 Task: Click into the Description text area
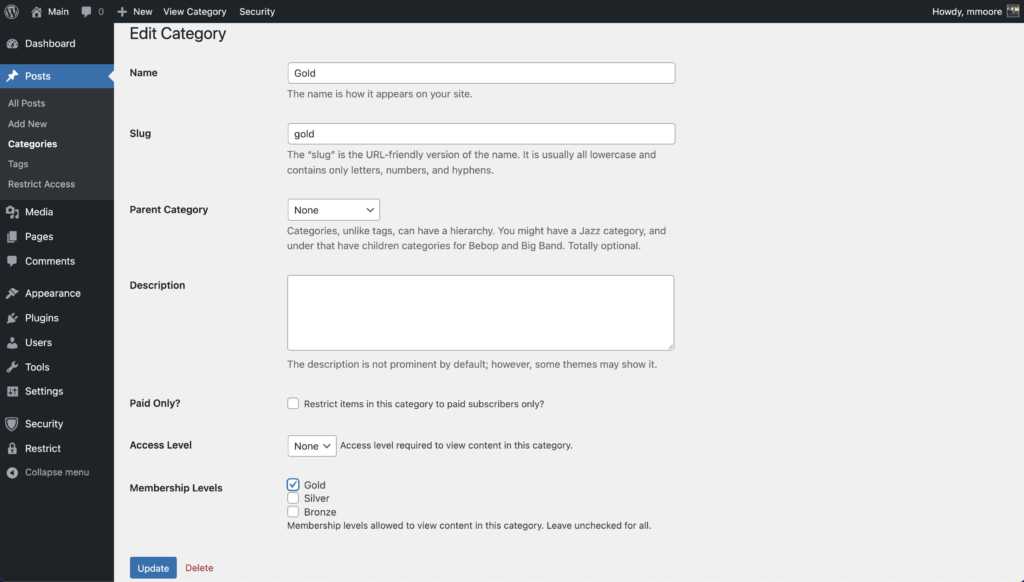tap(481, 313)
